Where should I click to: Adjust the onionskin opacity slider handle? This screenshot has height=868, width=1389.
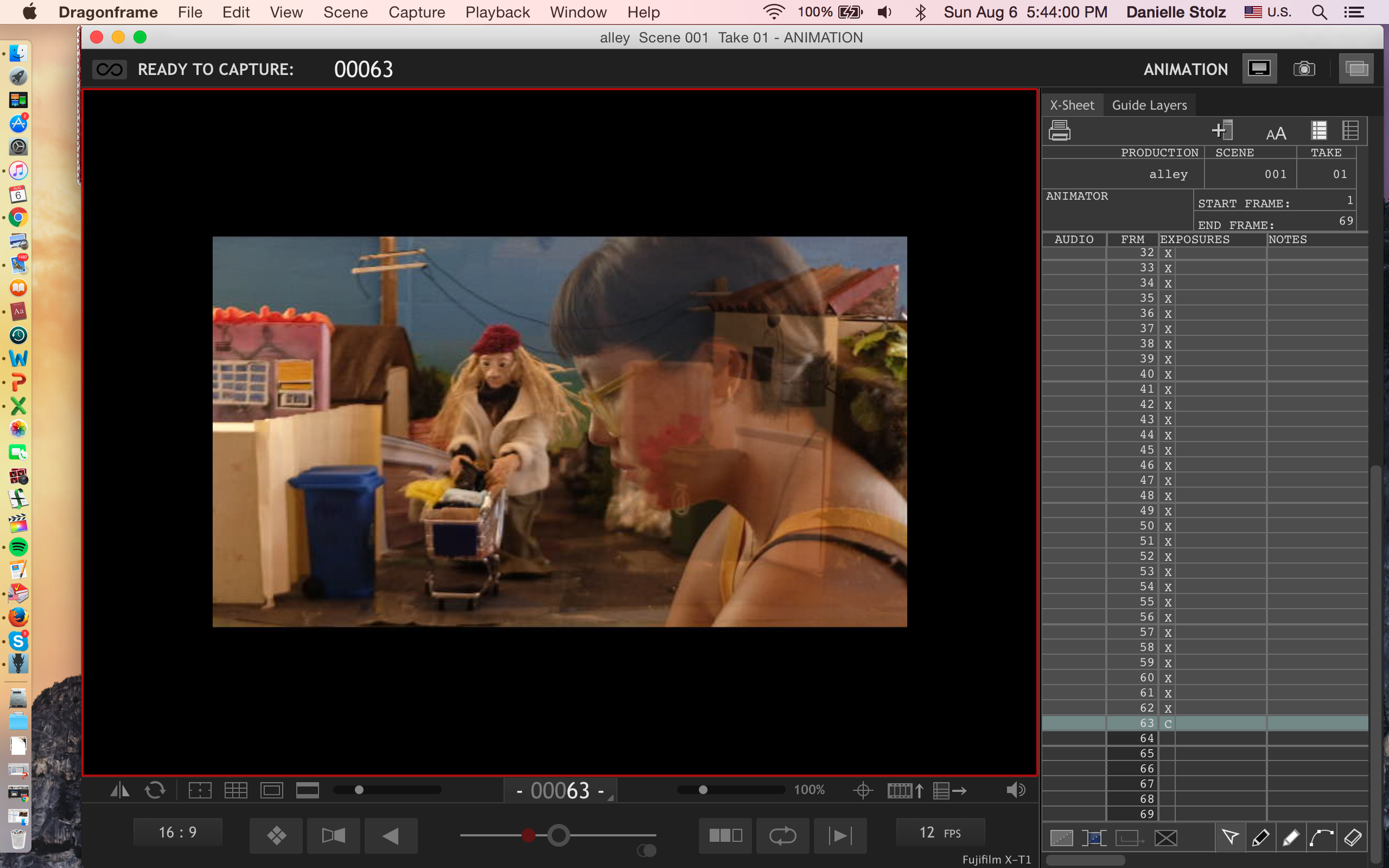(558, 835)
